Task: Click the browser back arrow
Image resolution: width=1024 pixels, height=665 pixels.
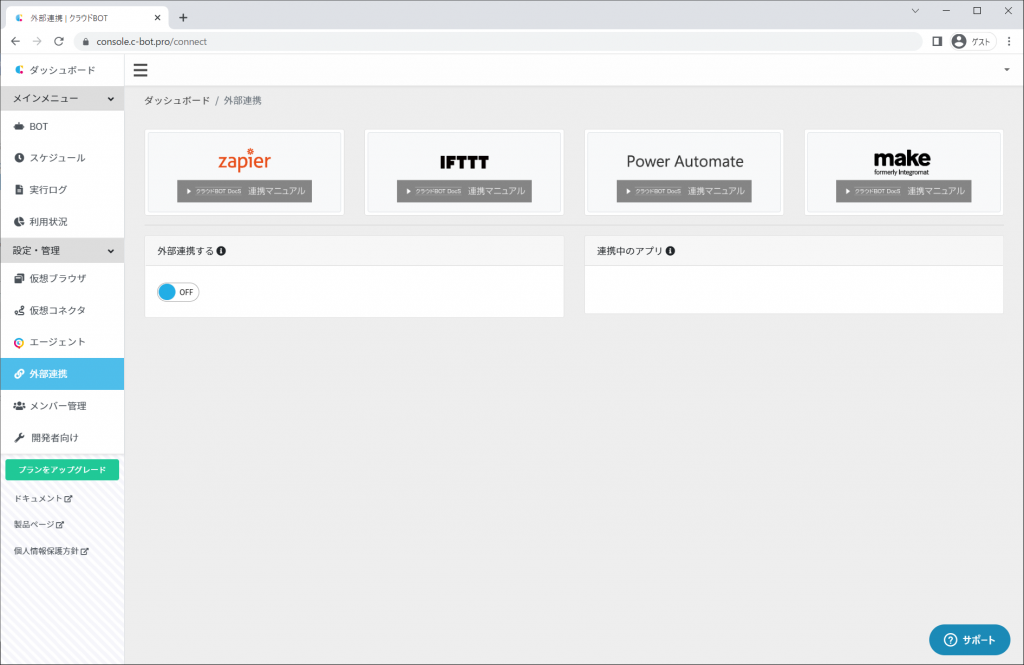Action: [x=16, y=41]
